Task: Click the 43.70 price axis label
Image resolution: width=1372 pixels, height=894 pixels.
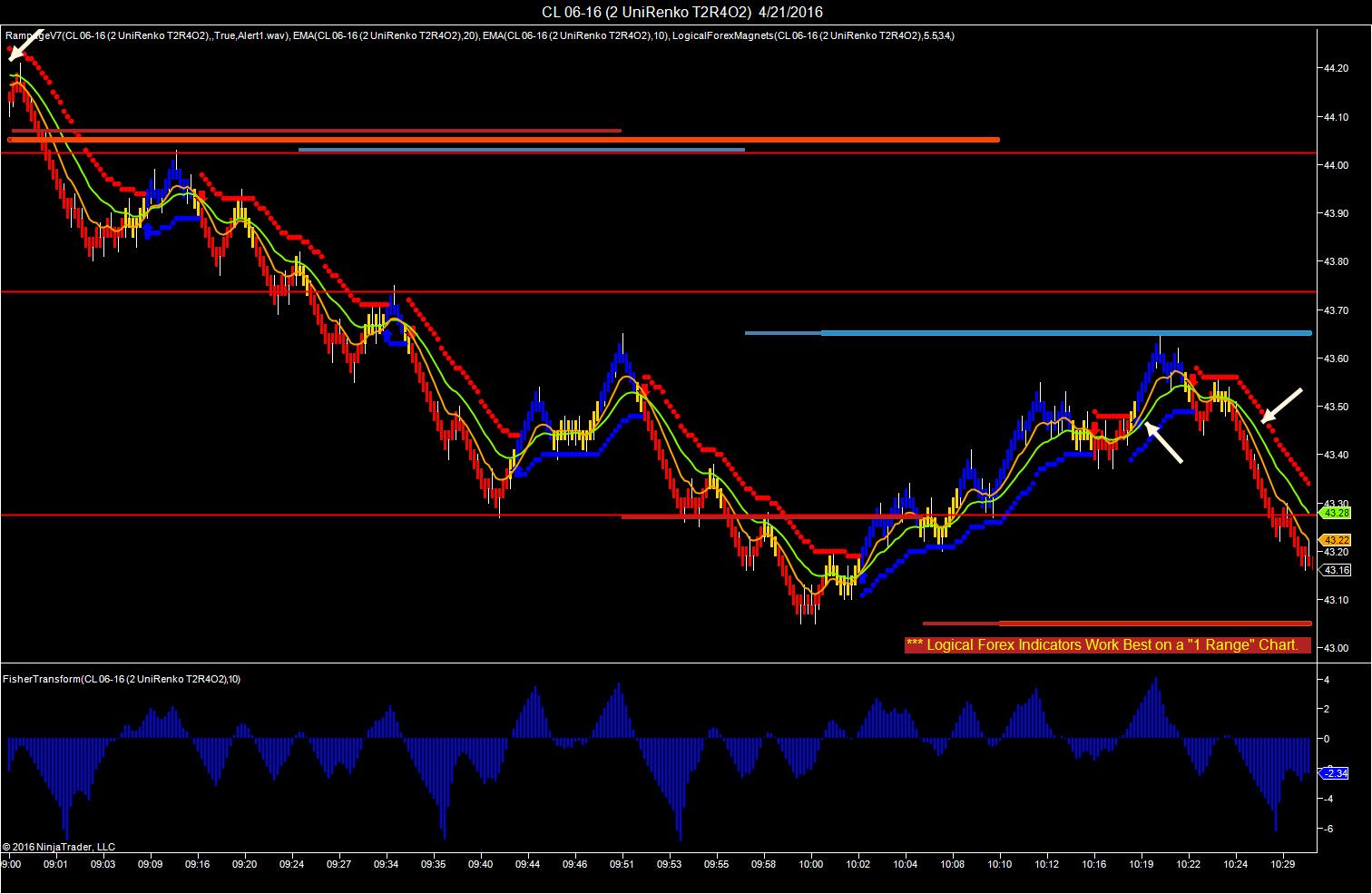Action: click(x=1336, y=310)
